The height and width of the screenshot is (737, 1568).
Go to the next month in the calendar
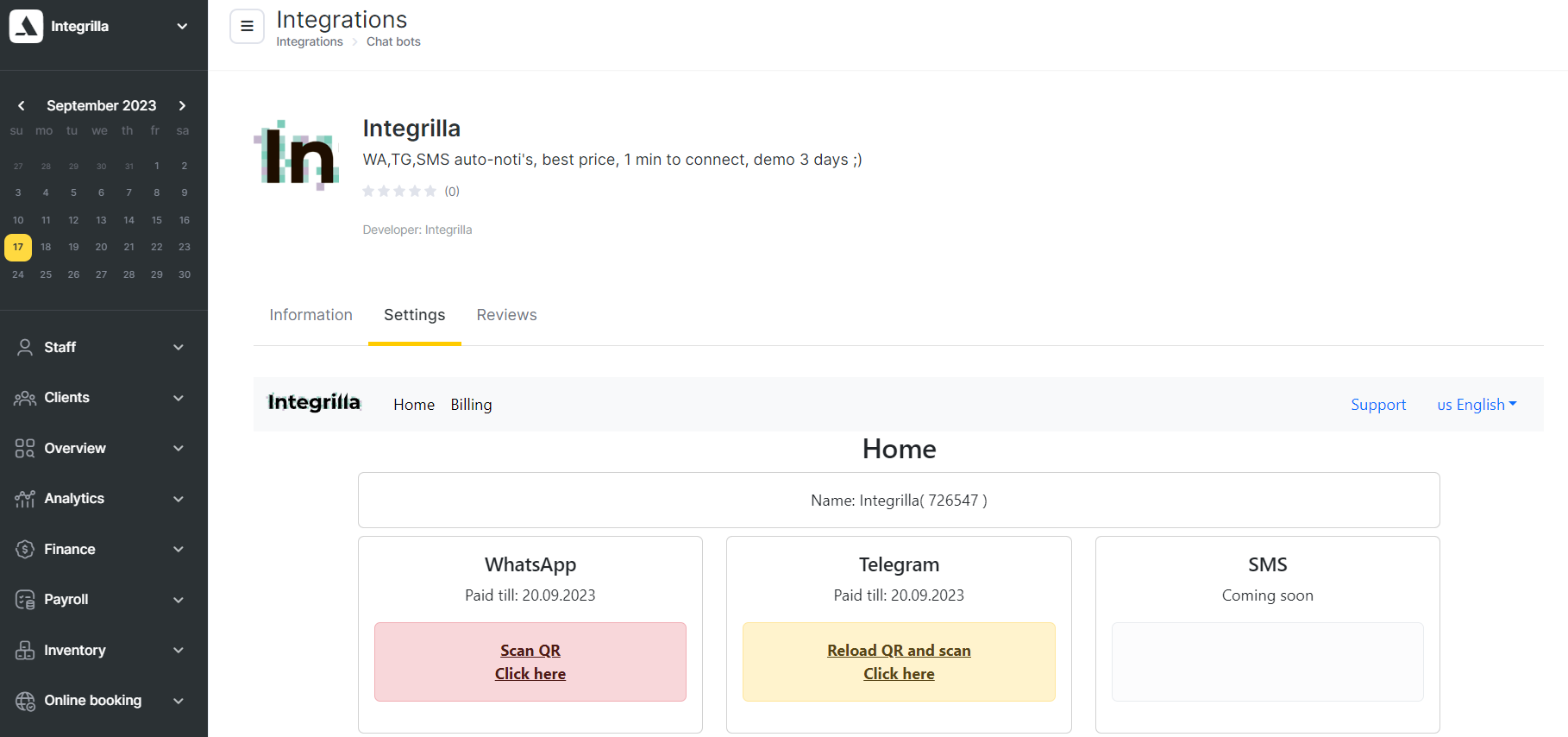(x=182, y=105)
